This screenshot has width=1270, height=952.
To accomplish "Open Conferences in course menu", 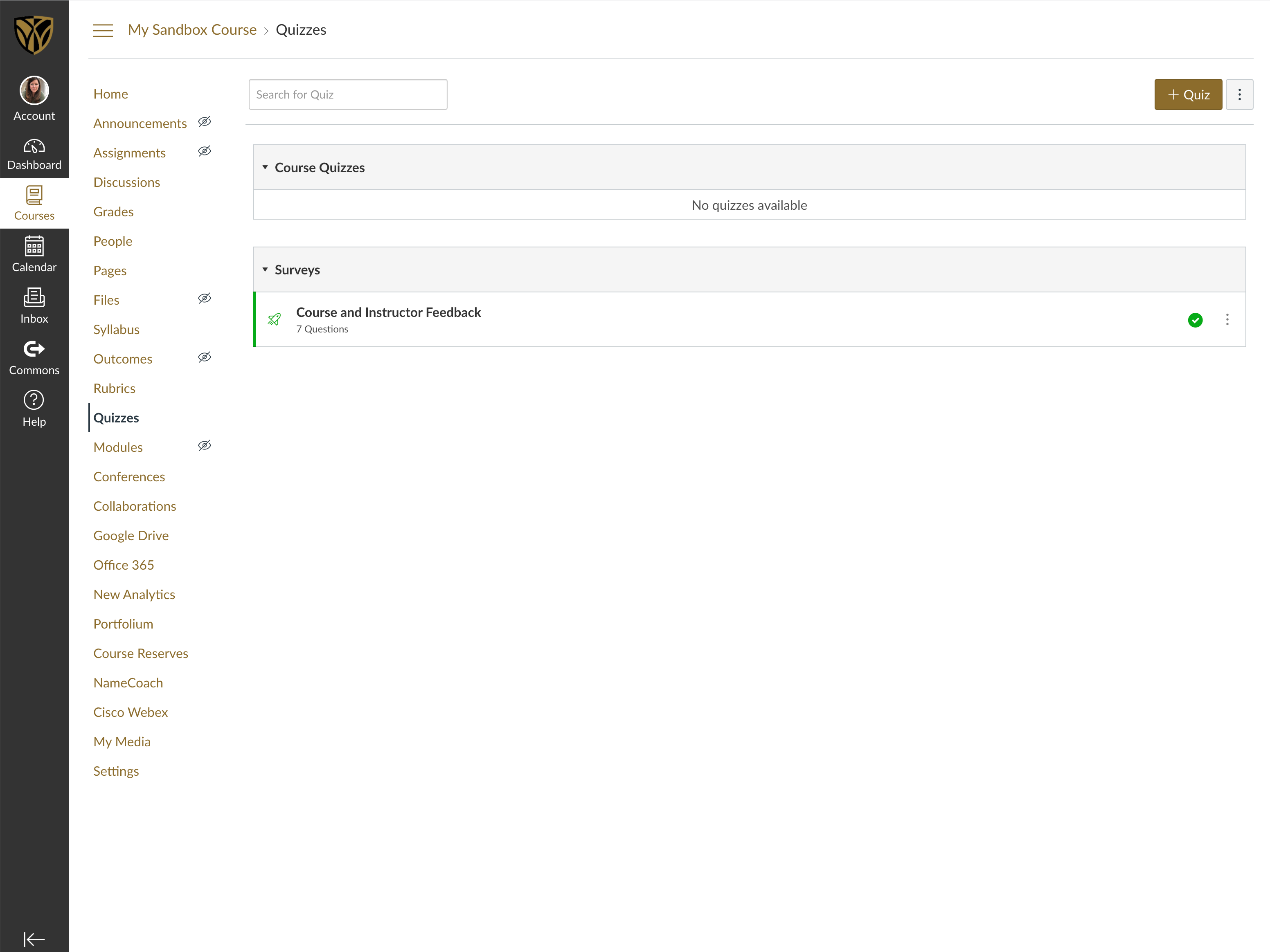I will [129, 477].
